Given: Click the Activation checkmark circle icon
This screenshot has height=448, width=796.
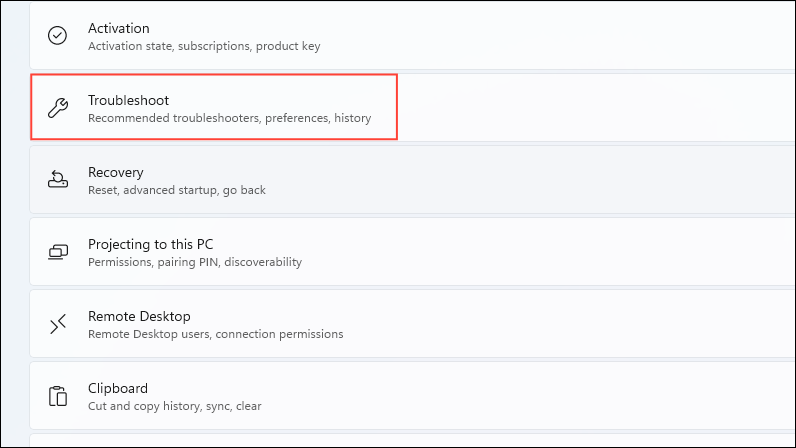Looking at the screenshot, I should [x=58, y=35].
